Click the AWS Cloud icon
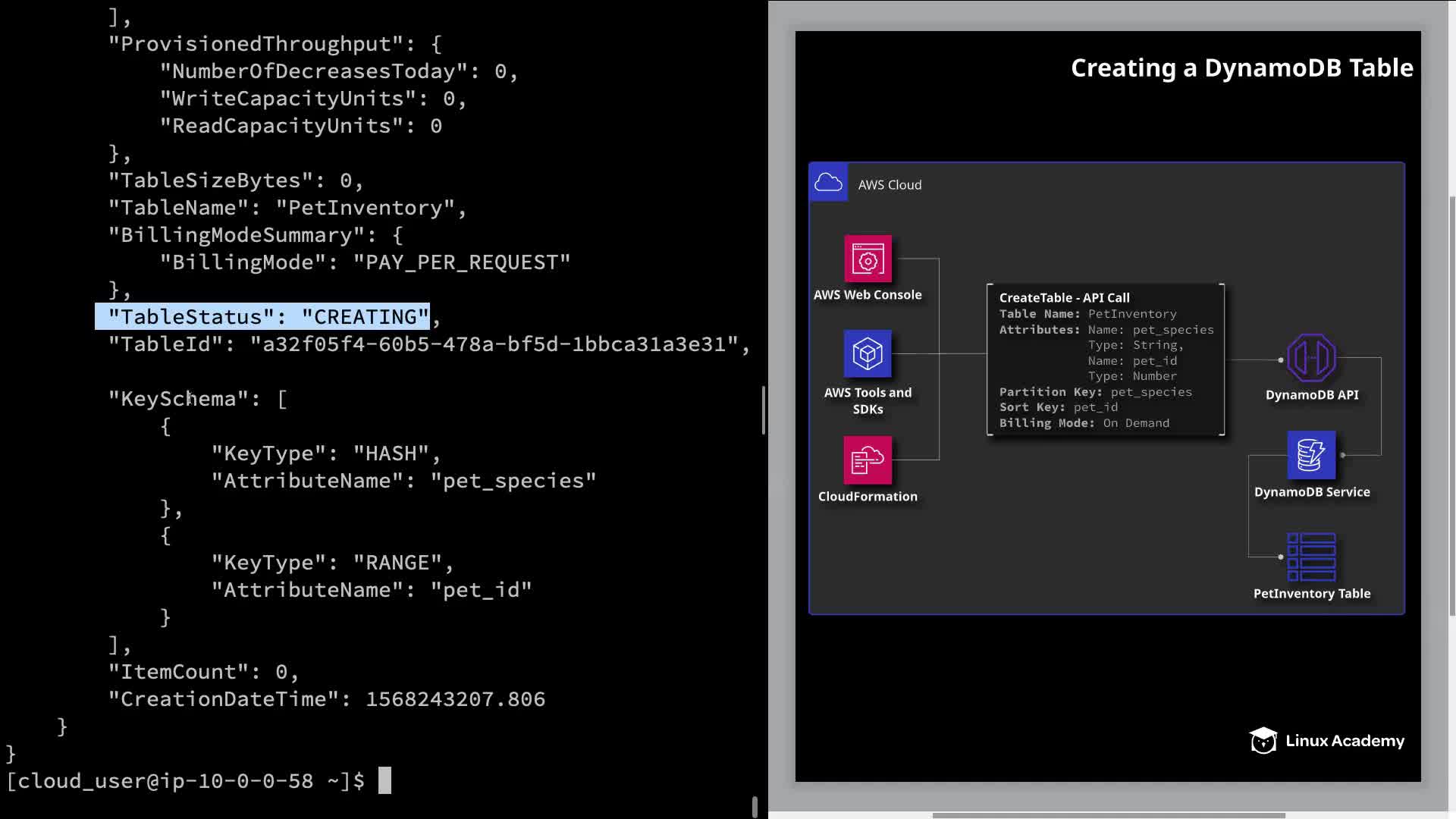Image resolution: width=1456 pixels, height=819 pixels. 828,183
